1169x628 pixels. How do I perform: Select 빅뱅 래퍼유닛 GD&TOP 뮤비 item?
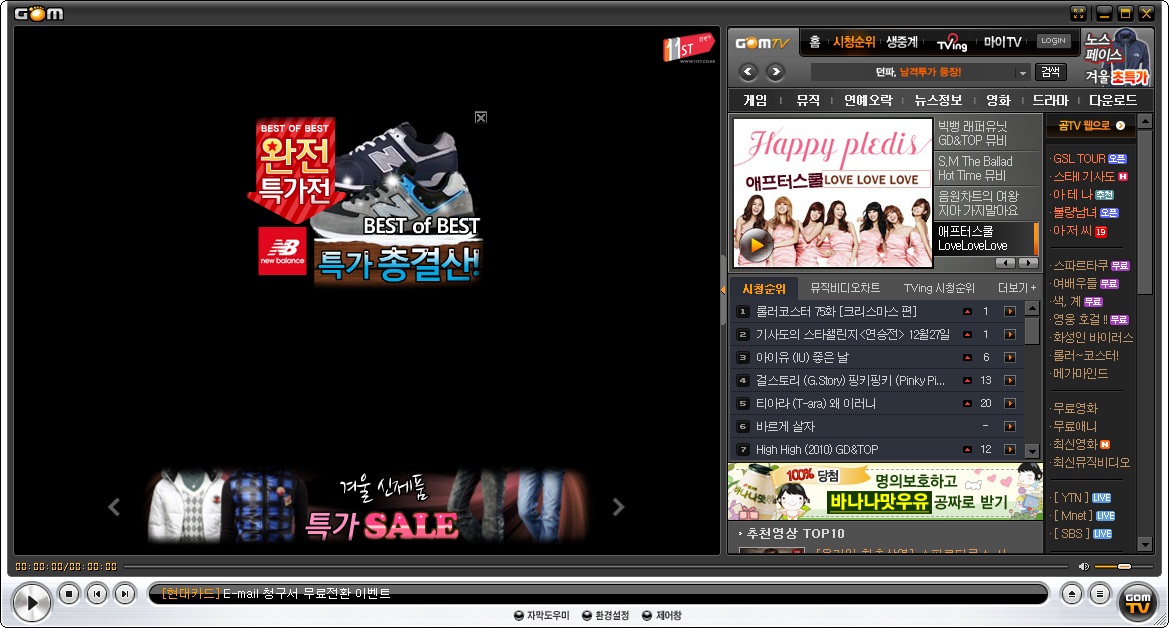click(x=987, y=133)
